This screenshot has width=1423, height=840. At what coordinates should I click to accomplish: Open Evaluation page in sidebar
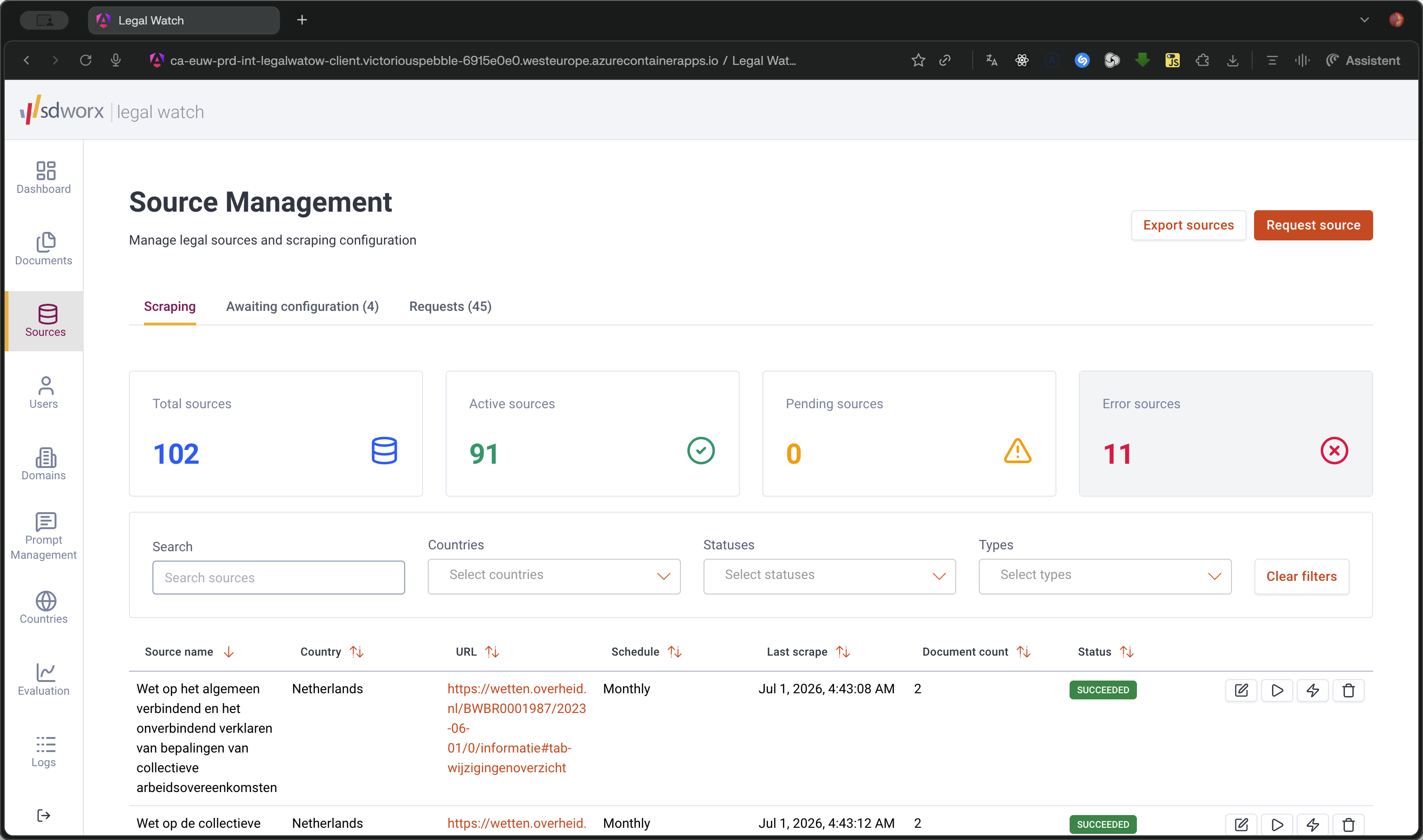point(44,679)
